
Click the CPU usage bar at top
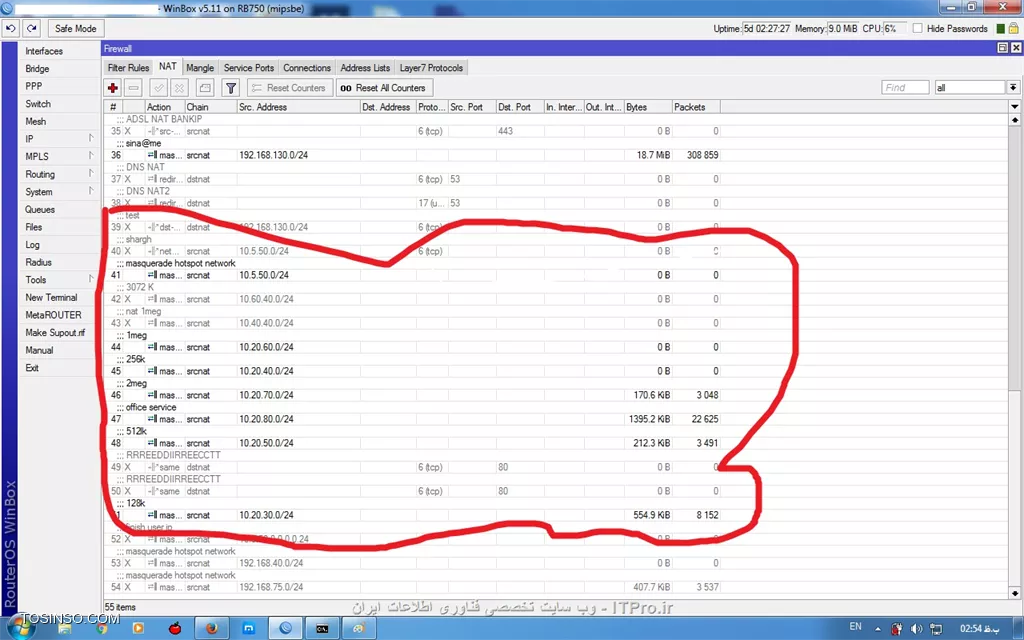pyautogui.click(x=895, y=29)
